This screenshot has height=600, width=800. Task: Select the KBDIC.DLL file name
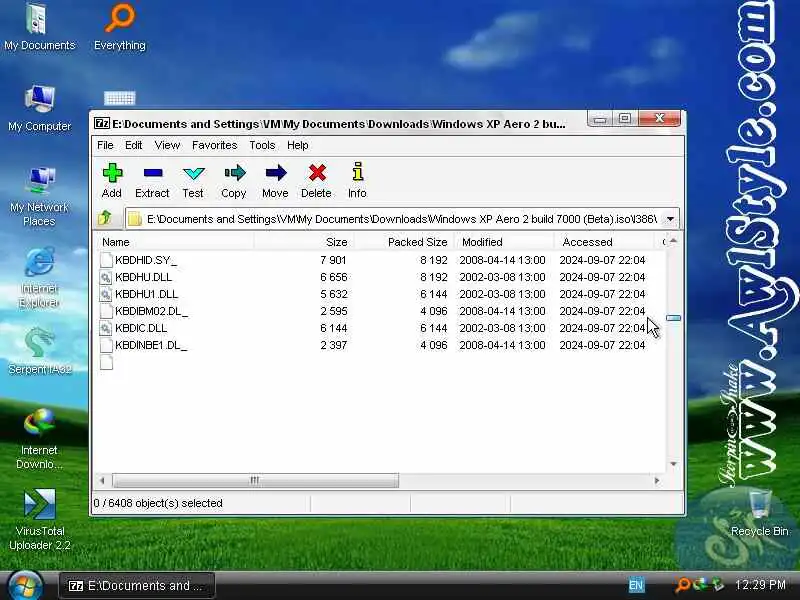(141, 328)
